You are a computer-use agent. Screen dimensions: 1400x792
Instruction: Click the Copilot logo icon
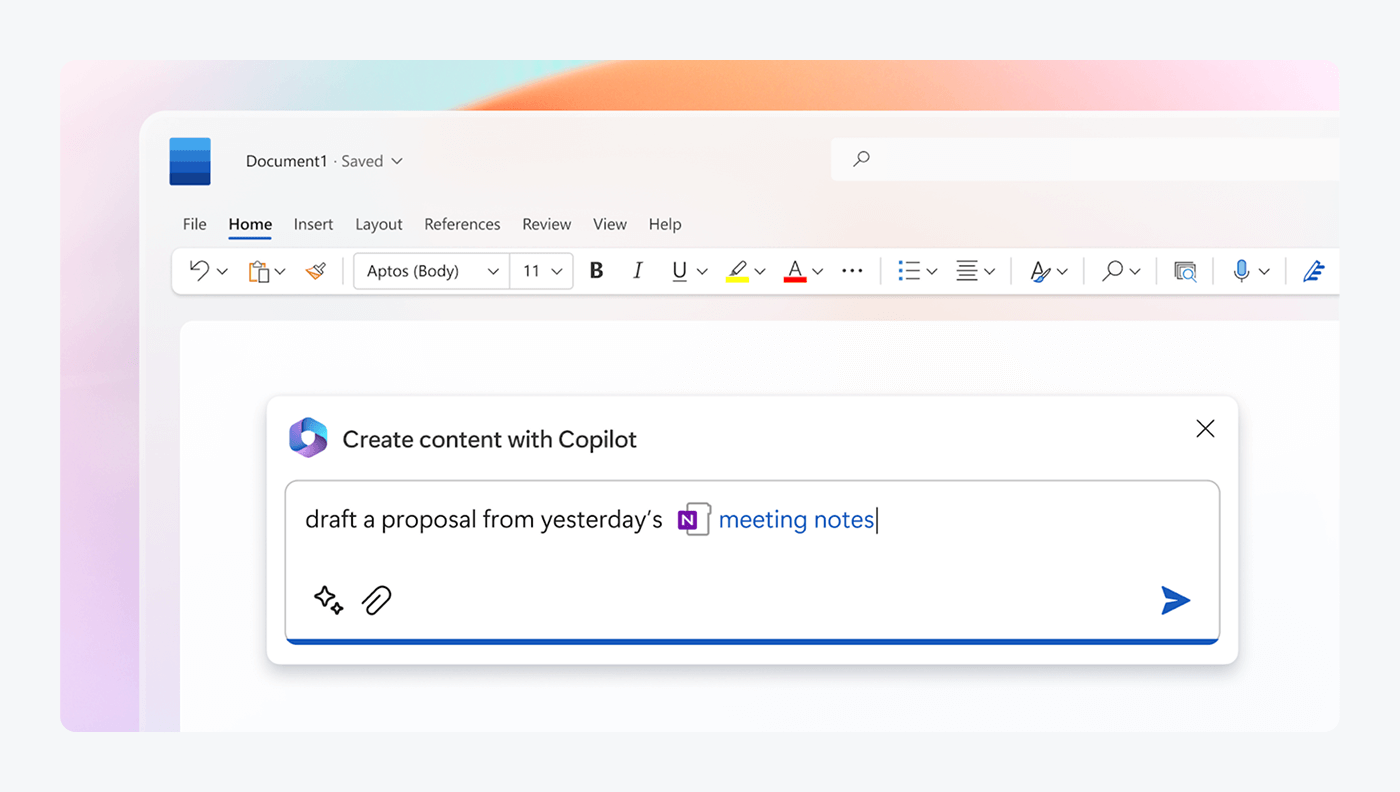click(308, 438)
